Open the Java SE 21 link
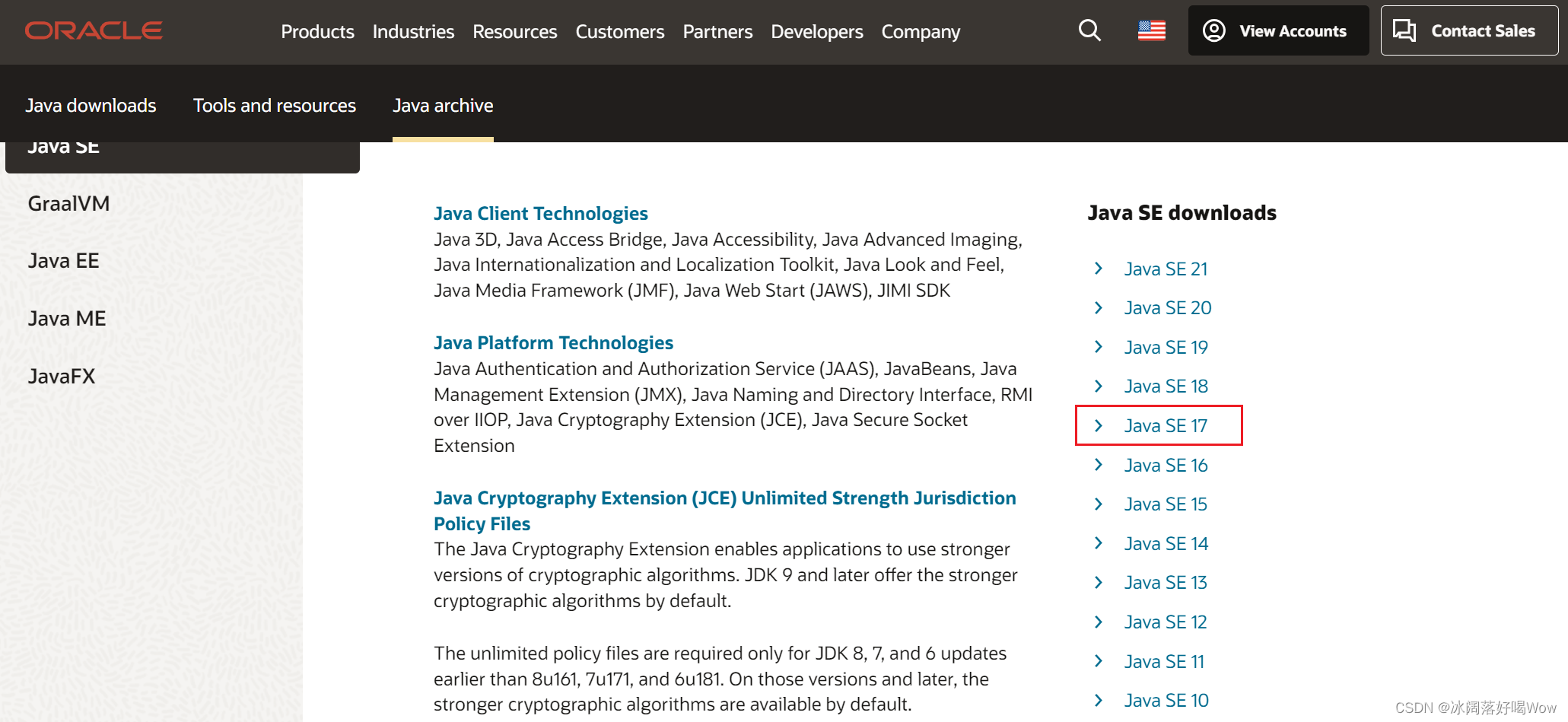The height and width of the screenshot is (722, 1568). (1166, 269)
